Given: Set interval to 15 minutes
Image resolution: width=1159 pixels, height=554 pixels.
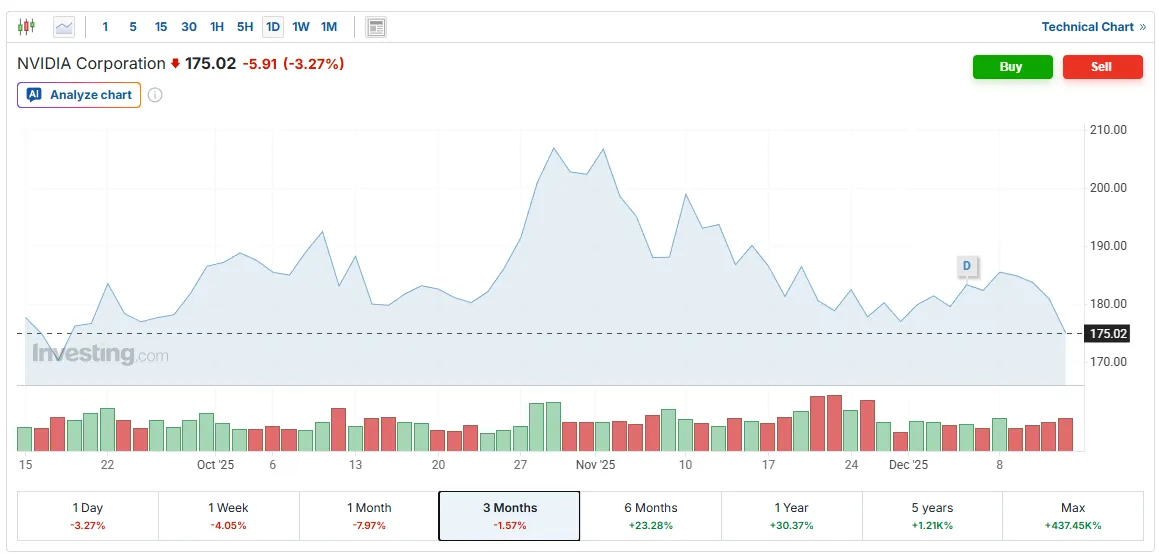Looking at the screenshot, I should [160, 27].
